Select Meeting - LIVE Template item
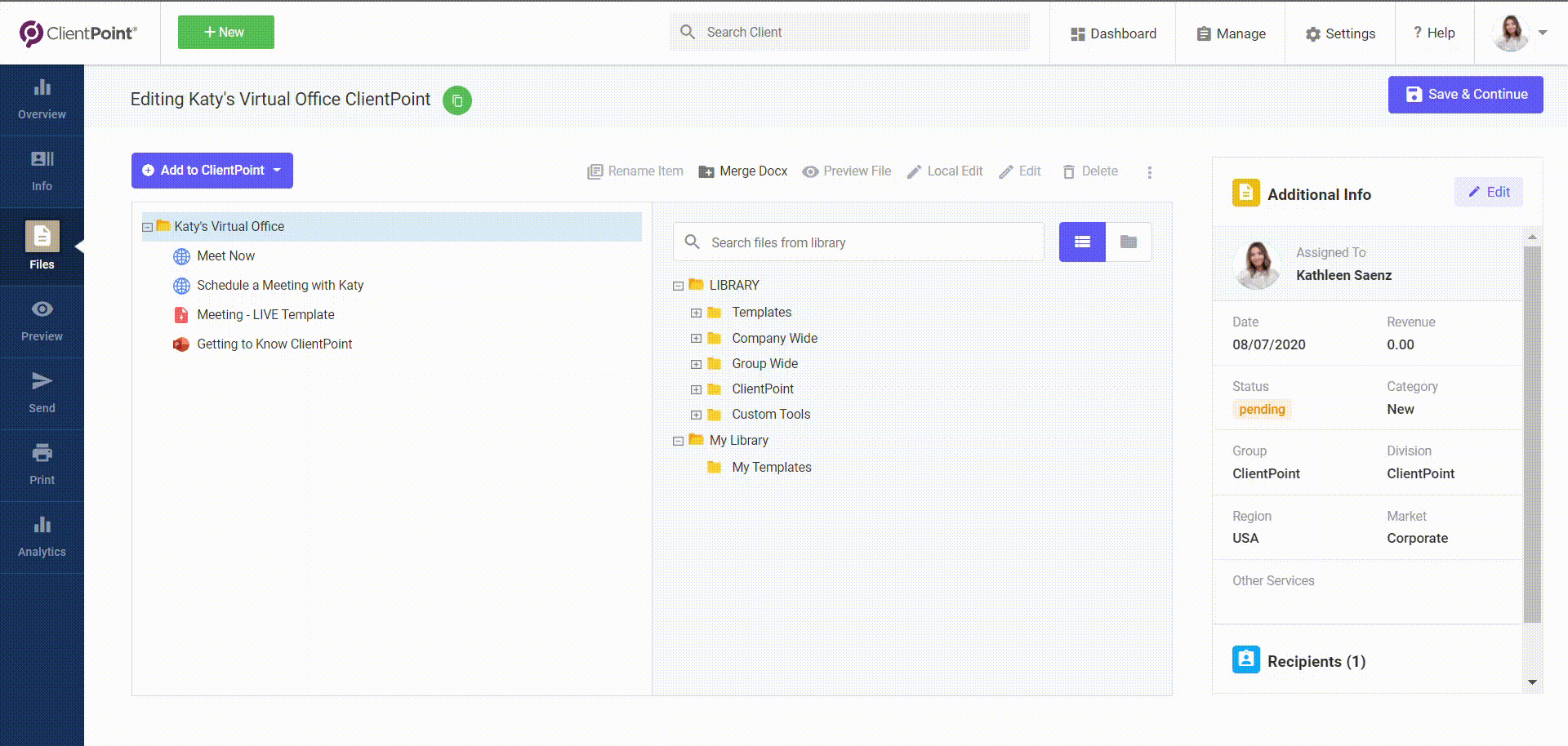 (x=265, y=315)
